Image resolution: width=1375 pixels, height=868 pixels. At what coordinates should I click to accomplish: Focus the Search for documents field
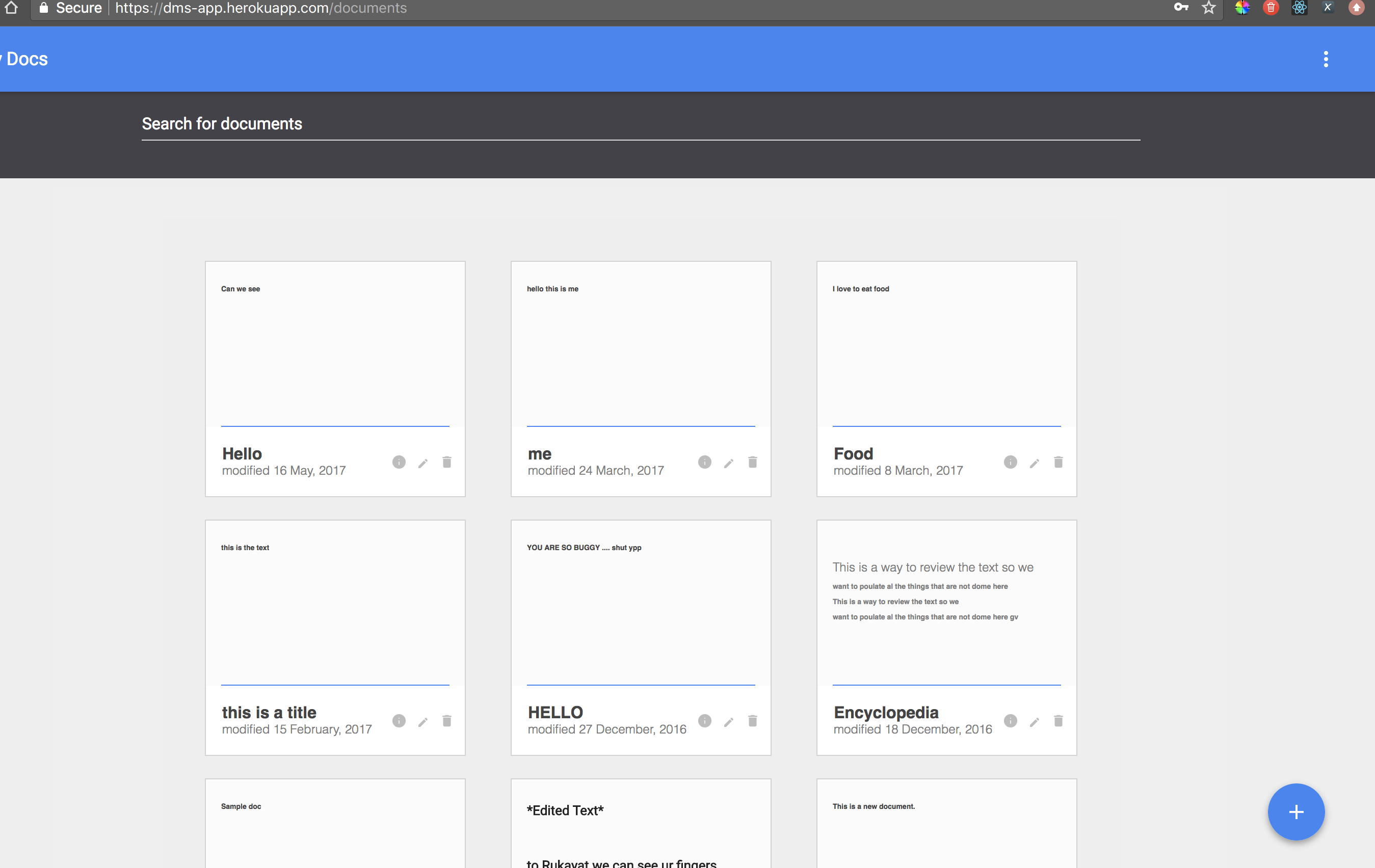pos(640,124)
